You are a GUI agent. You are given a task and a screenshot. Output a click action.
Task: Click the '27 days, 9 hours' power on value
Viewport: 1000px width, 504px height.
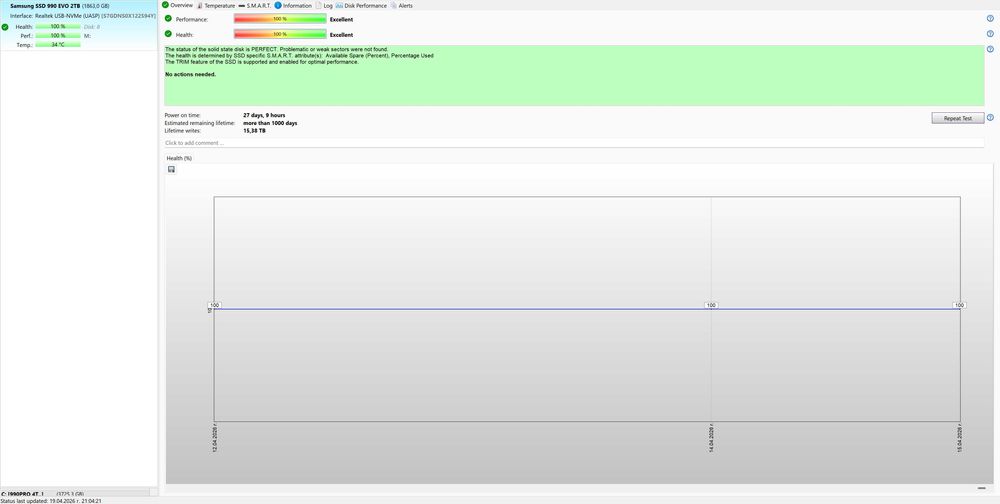click(264, 115)
